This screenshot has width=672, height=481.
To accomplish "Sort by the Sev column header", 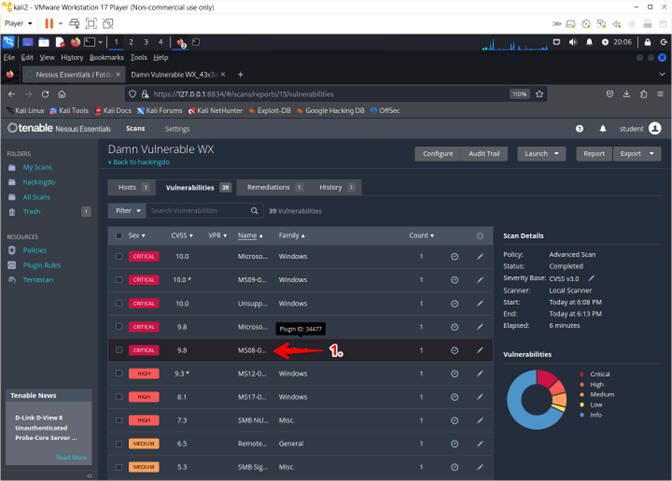I will coord(136,236).
